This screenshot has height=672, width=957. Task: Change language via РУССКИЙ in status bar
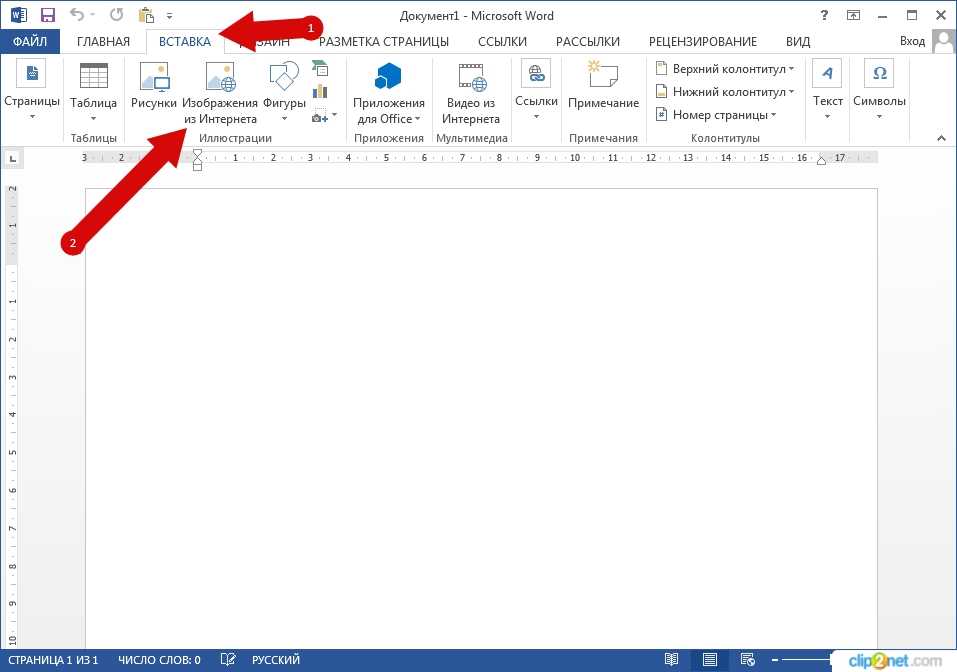point(276,660)
